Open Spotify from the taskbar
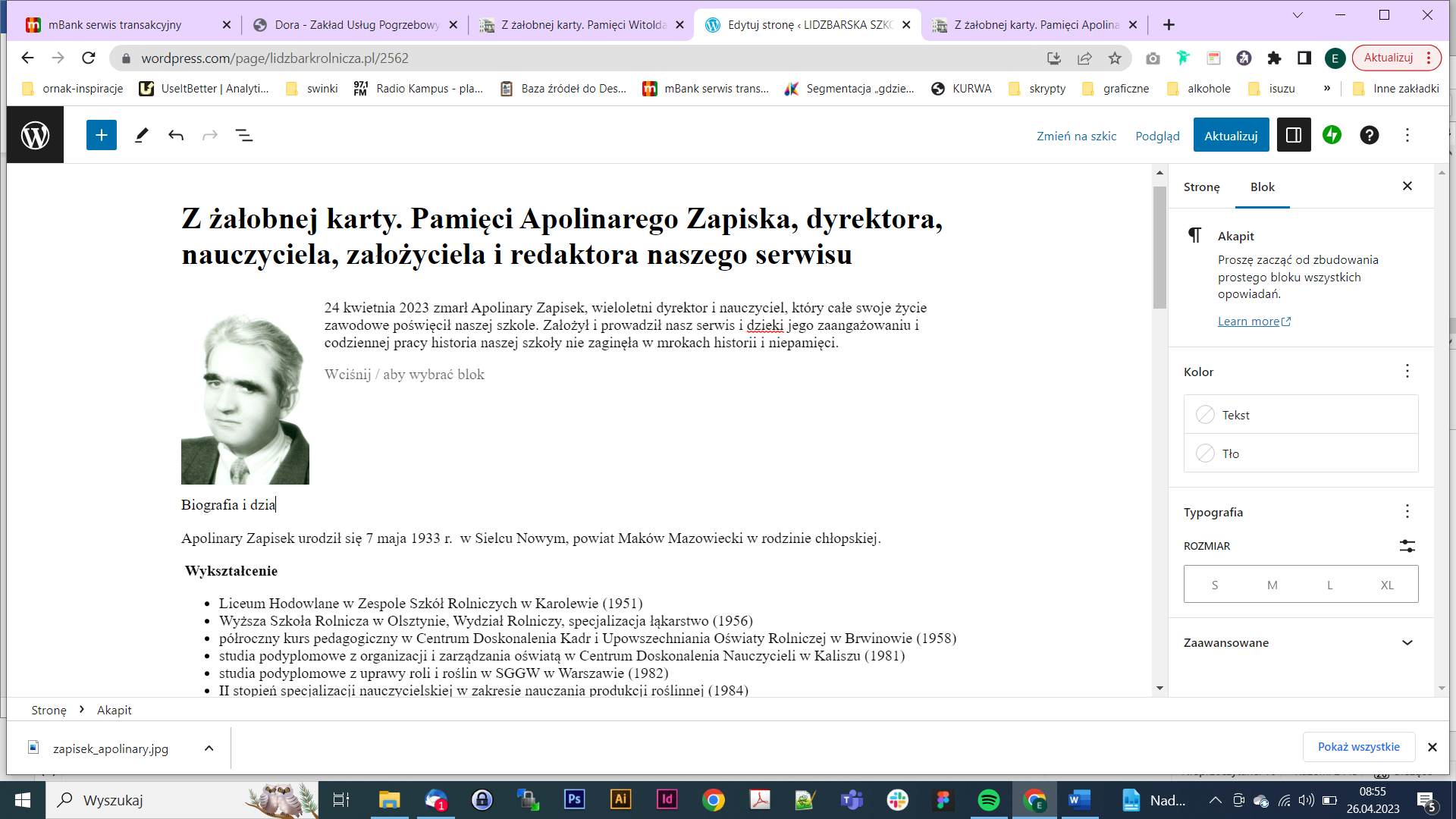 tap(988, 799)
